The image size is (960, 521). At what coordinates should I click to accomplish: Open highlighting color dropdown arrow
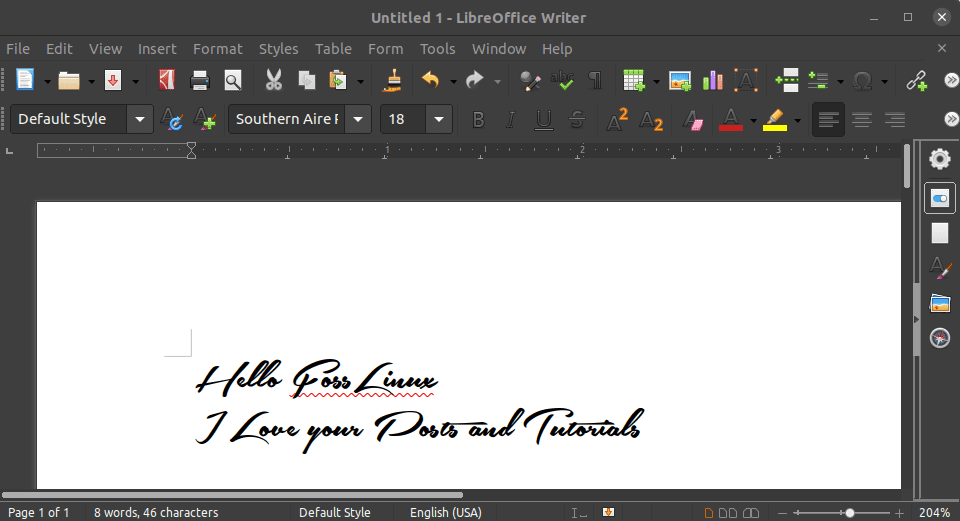pyautogui.click(x=797, y=120)
